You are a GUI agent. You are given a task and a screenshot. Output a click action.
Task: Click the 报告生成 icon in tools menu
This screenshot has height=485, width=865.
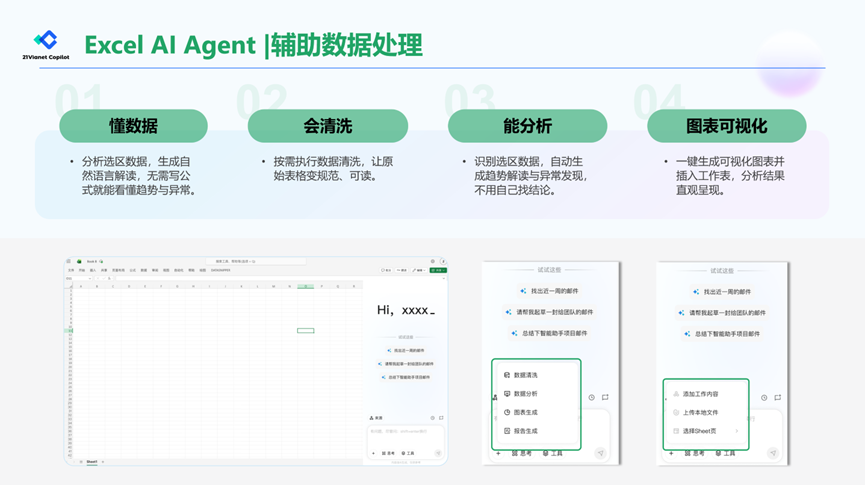[507, 431]
